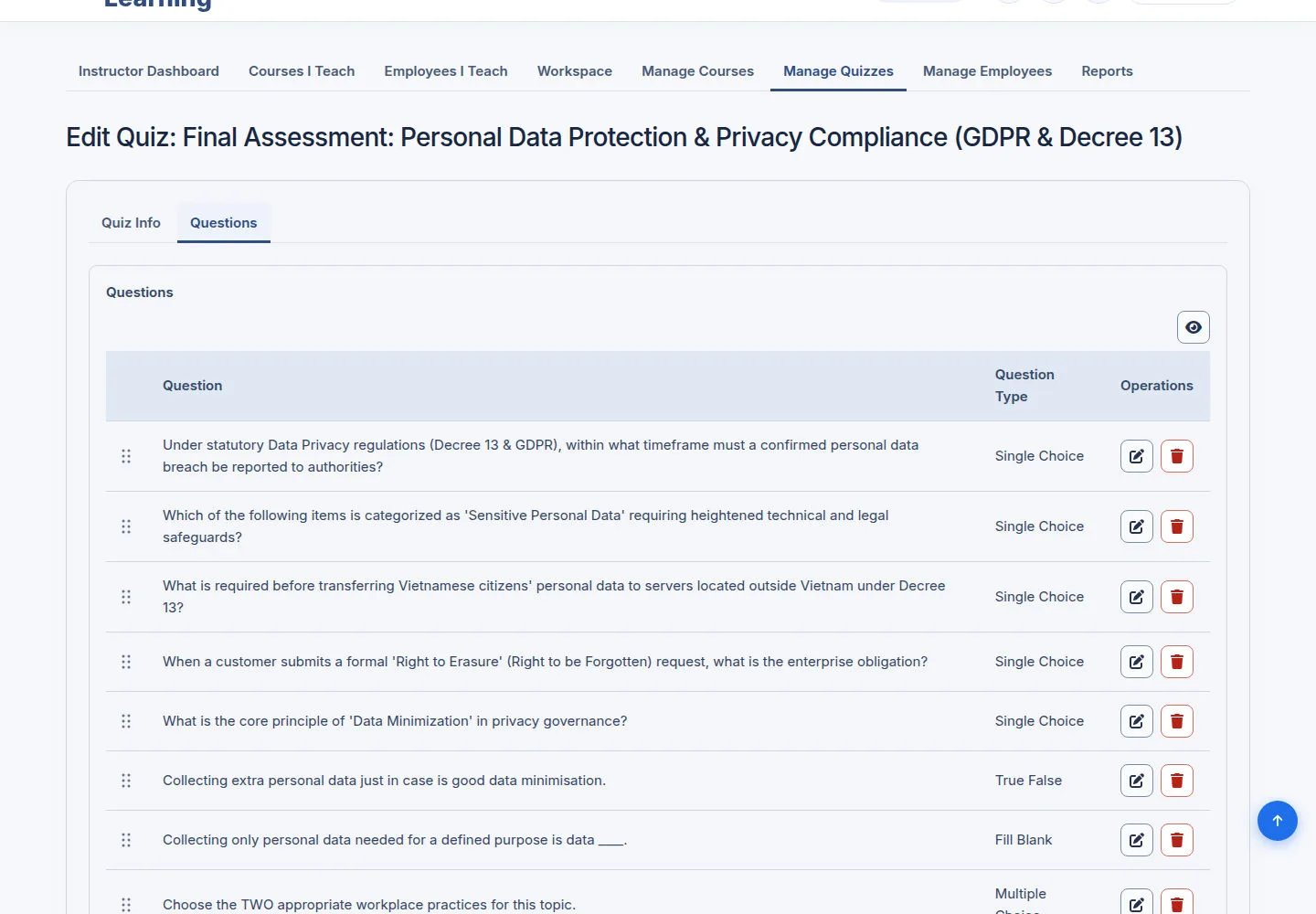The image size is (1316, 914).
Task: Select the Questions tab
Action: coord(224,223)
